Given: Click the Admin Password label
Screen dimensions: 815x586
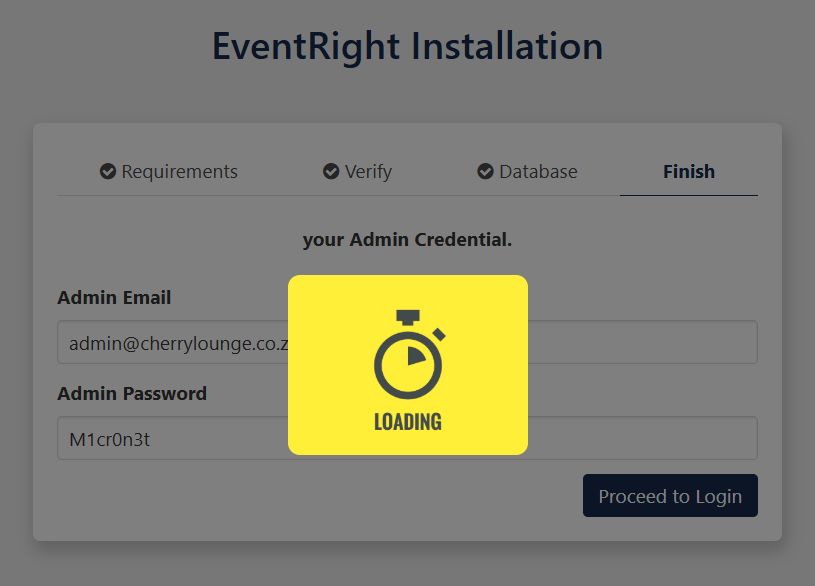Looking at the screenshot, I should pyautogui.click(x=132, y=394).
